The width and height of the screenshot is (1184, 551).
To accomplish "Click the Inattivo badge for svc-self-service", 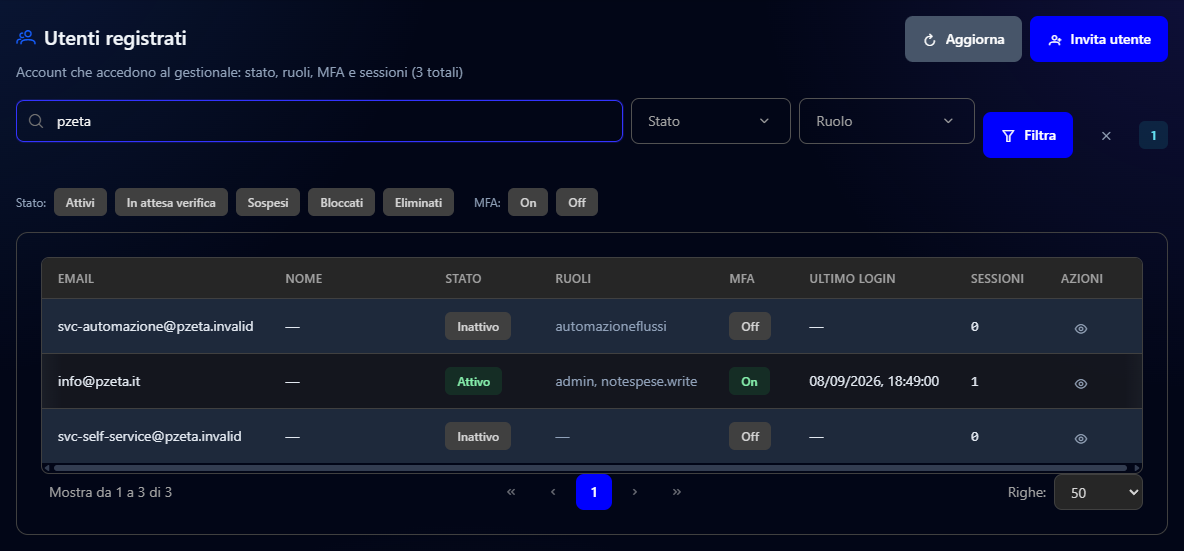I will (478, 436).
